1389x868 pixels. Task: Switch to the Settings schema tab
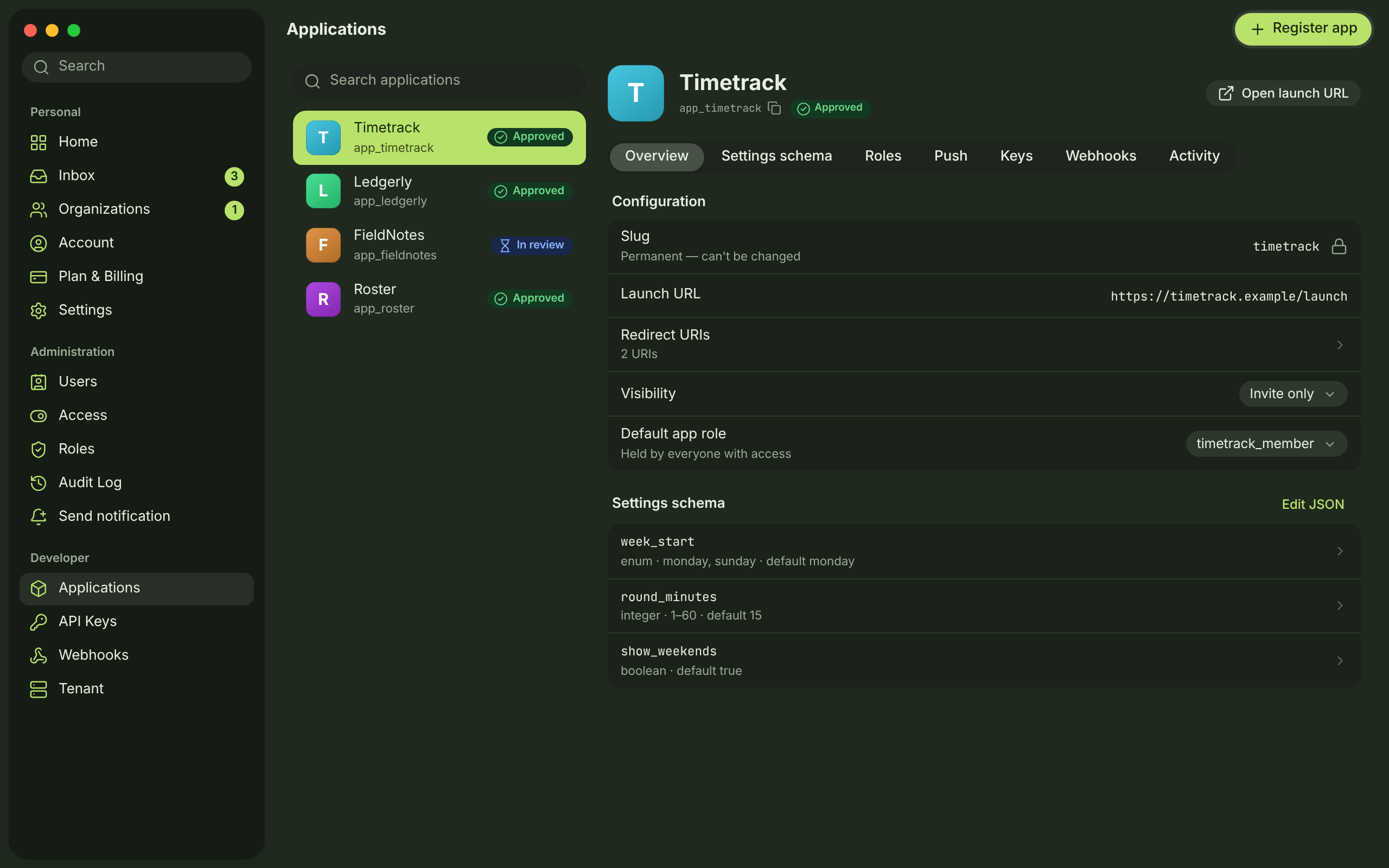[776, 156]
